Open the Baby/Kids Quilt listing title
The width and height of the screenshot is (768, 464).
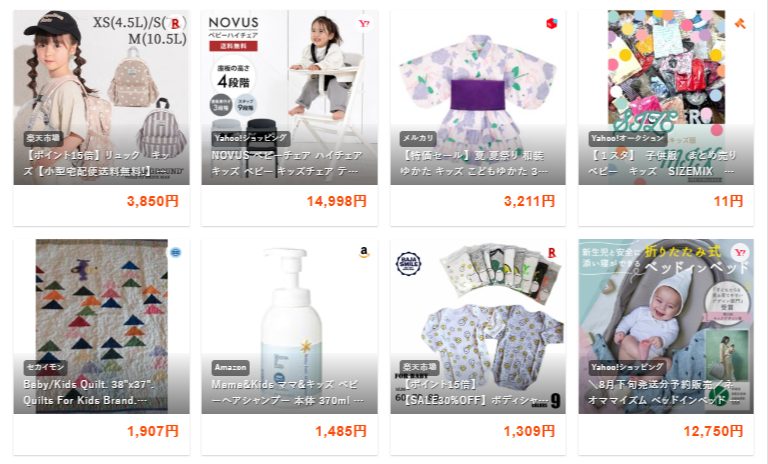89,392
